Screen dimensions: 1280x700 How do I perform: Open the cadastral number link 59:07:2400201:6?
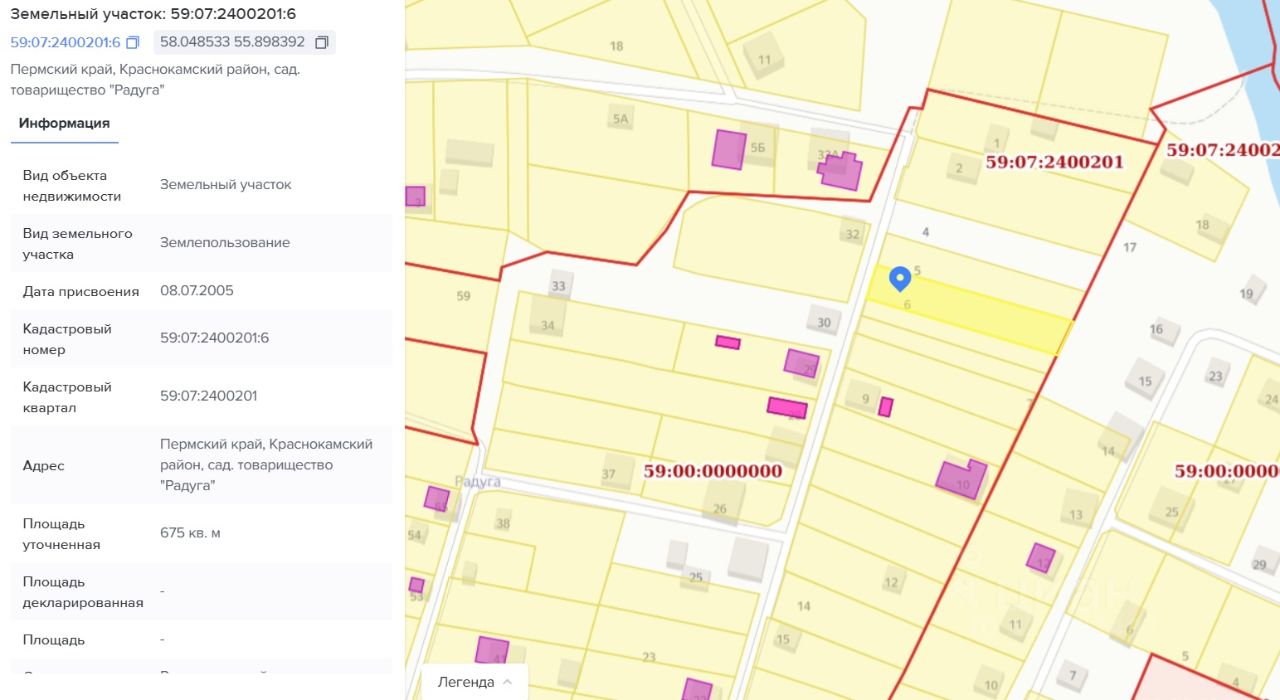click(x=65, y=43)
